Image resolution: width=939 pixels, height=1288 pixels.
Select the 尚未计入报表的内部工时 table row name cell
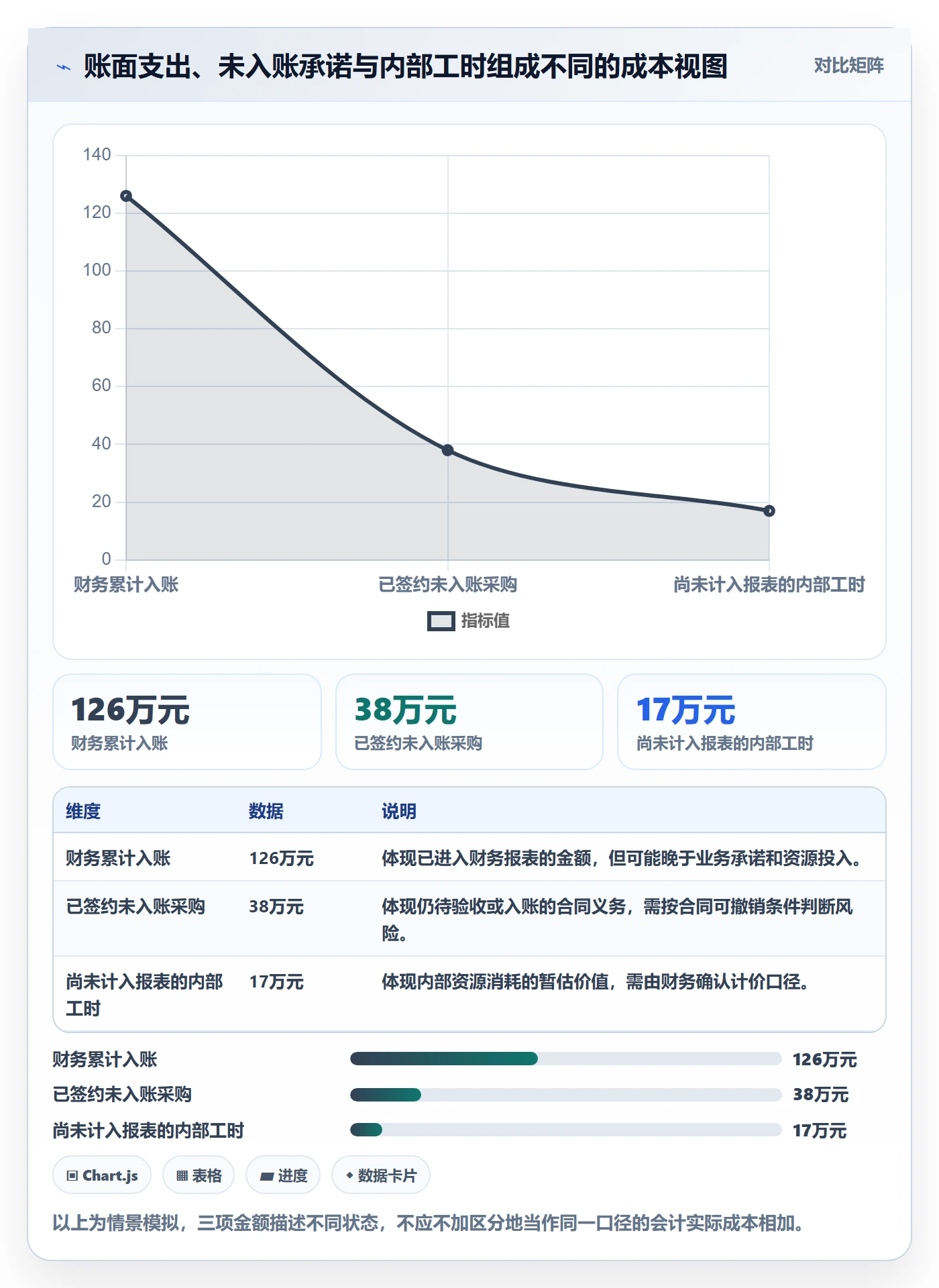click(145, 995)
